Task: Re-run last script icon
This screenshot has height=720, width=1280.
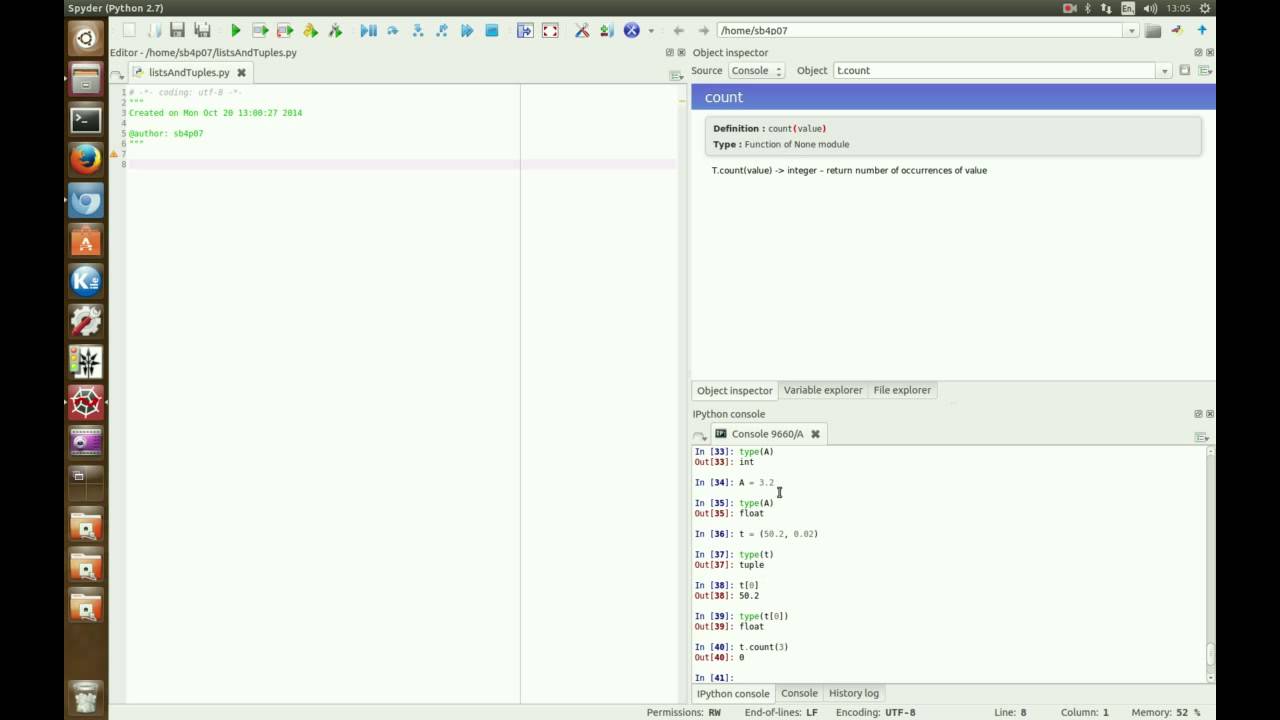Action: click(x=335, y=31)
